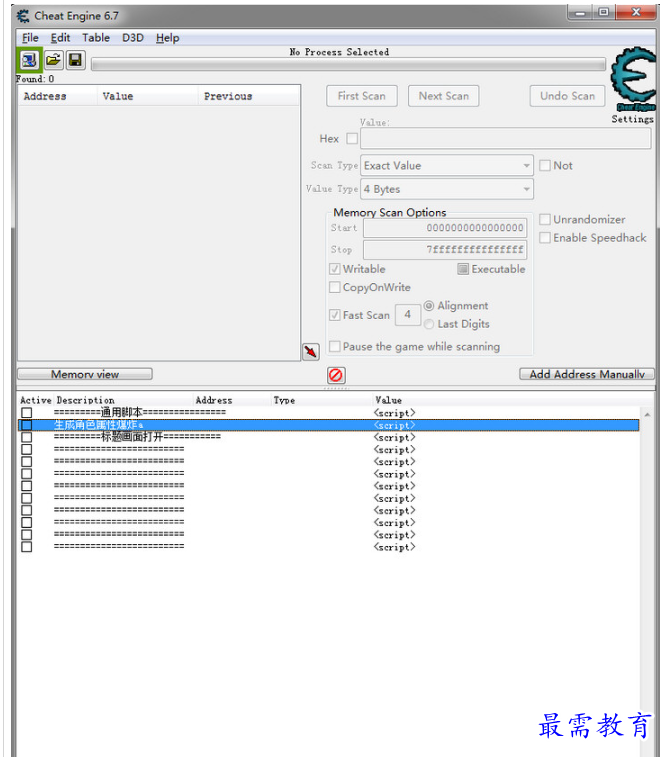Click the Undo Scan button
This screenshot has height=757, width=660.
pos(567,96)
